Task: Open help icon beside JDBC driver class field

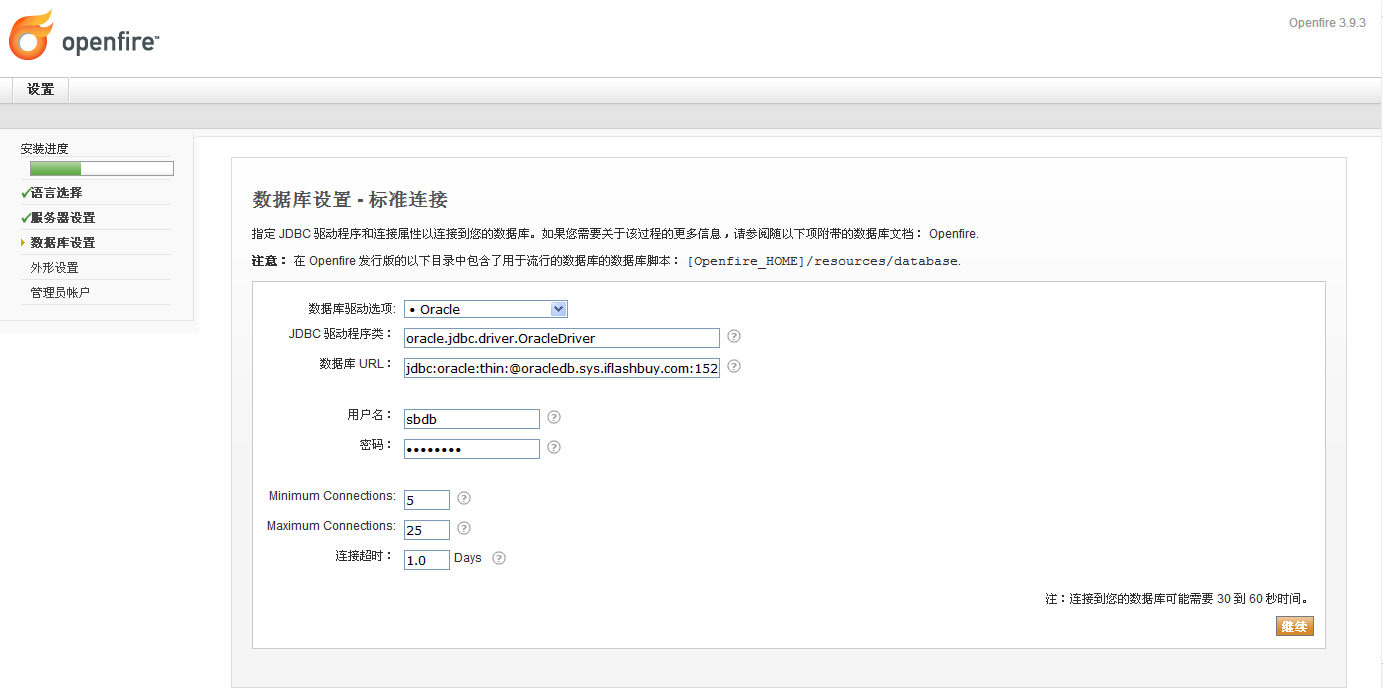Action: point(734,336)
